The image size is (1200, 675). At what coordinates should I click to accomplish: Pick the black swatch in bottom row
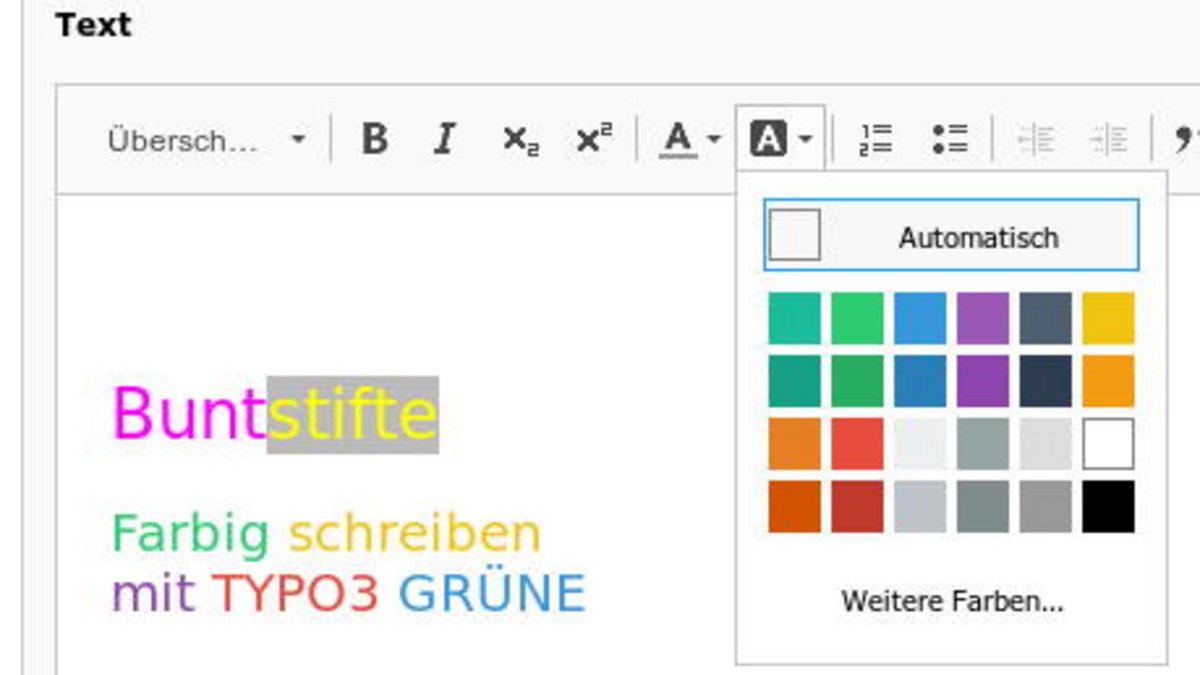[1108, 506]
